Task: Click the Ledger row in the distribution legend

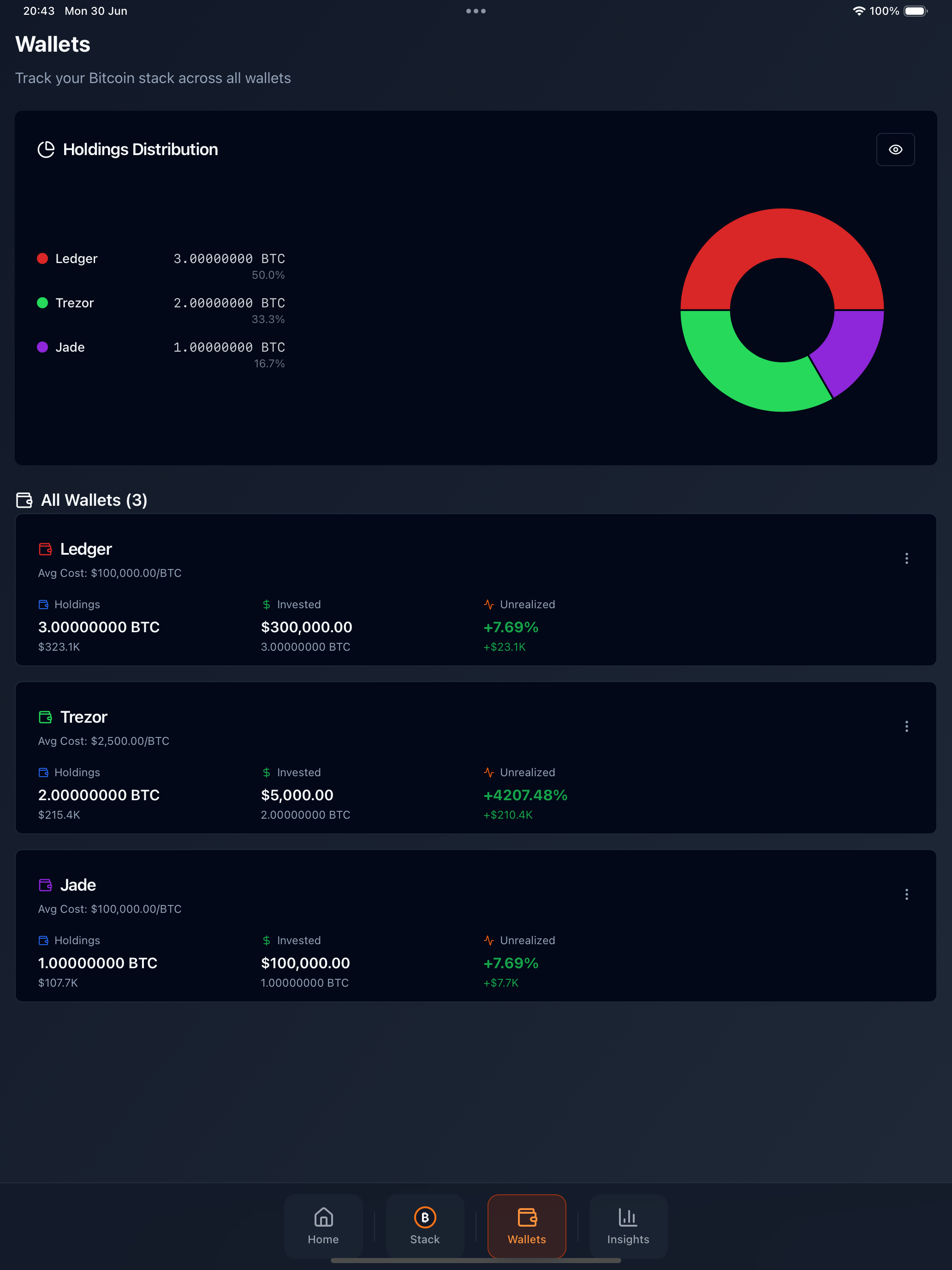Action: (161, 266)
